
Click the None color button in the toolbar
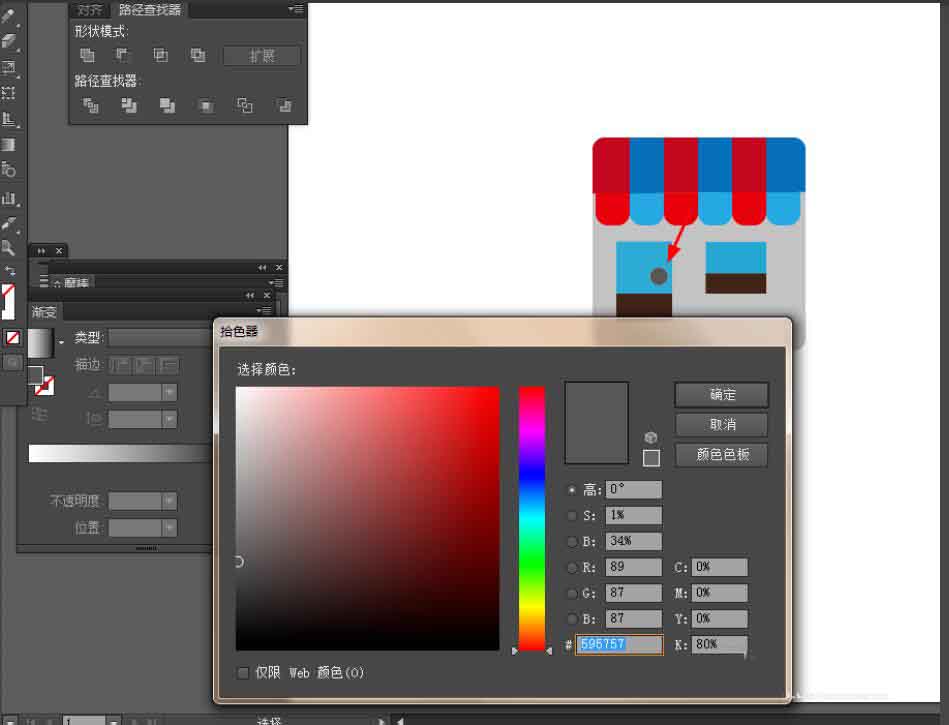click(x=13, y=338)
